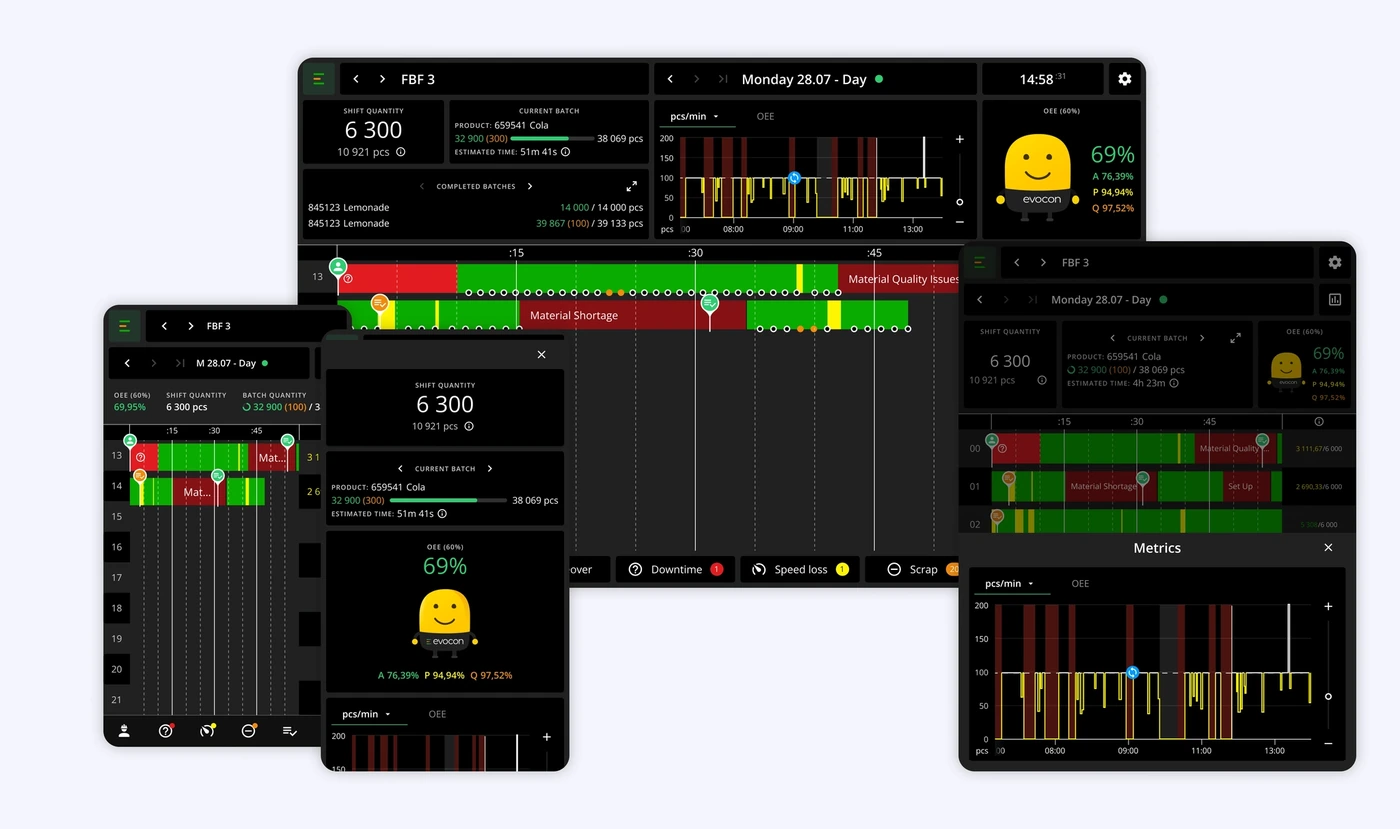The width and height of the screenshot is (1400, 829).
Task: Click the zoom slider handle in tablet Metrics chart
Action: (x=1328, y=696)
